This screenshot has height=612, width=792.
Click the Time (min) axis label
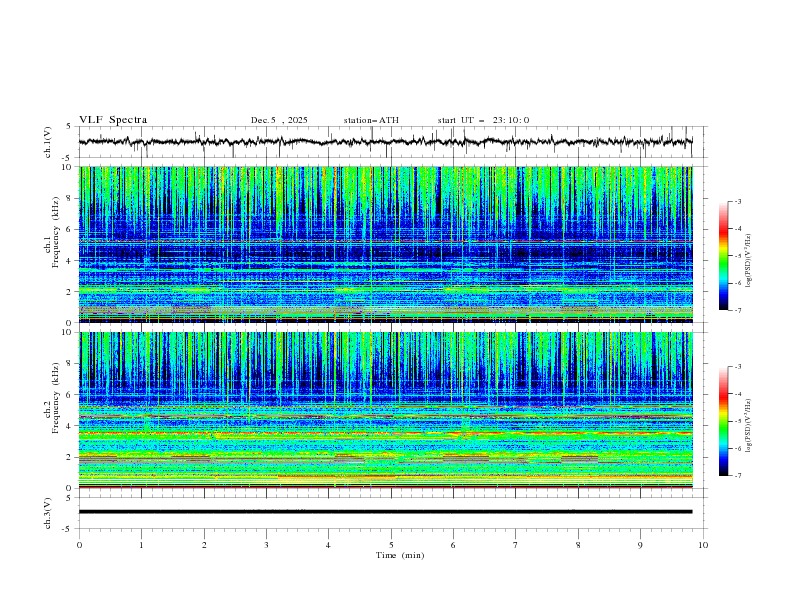pos(400,555)
